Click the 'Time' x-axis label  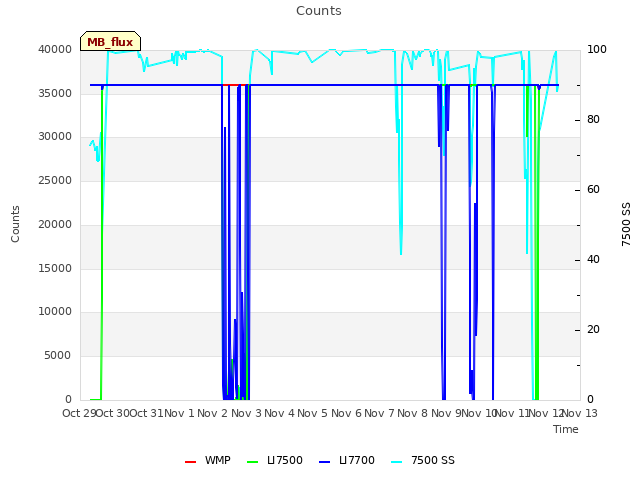tap(566, 429)
